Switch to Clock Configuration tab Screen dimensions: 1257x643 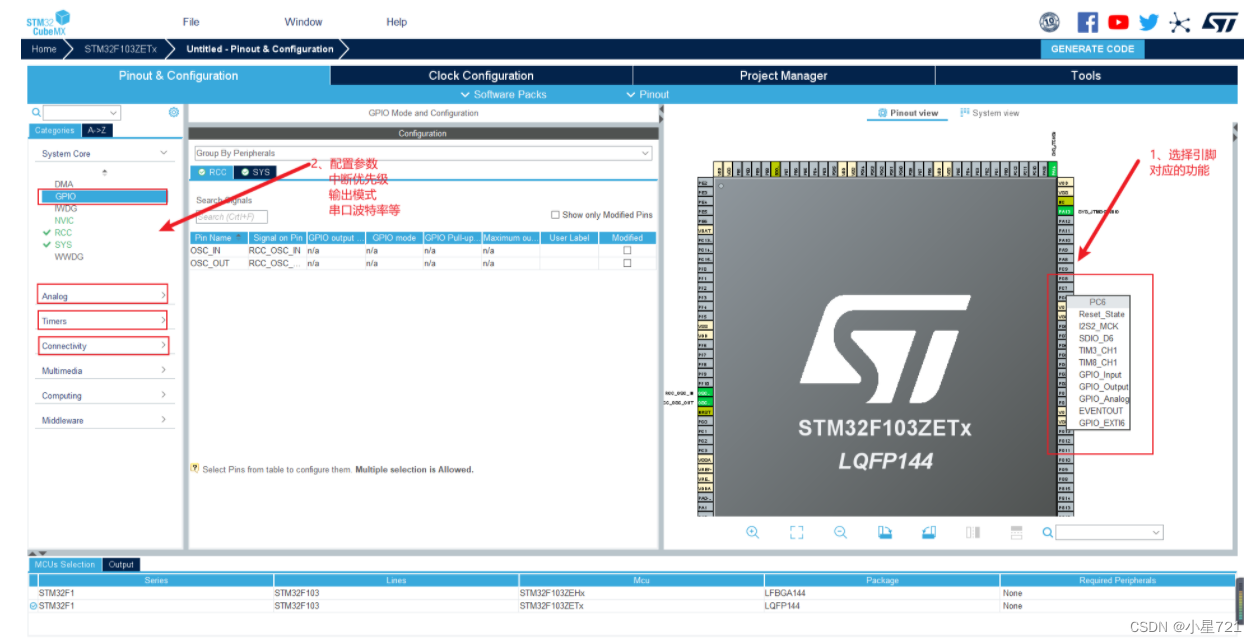click(x=481, y=75)
